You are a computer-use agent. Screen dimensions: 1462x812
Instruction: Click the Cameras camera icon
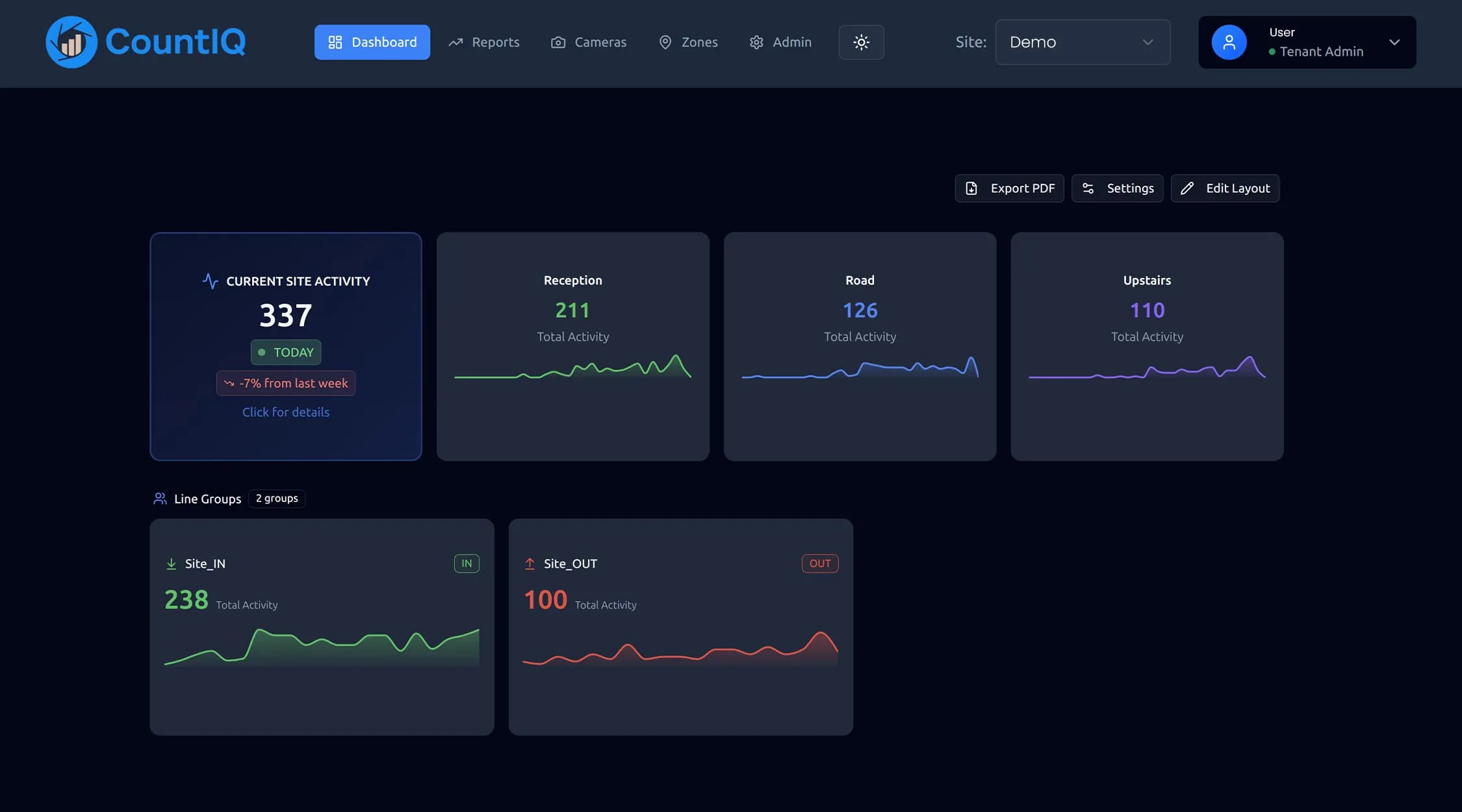pyautogui.click(x=558, y=42)
